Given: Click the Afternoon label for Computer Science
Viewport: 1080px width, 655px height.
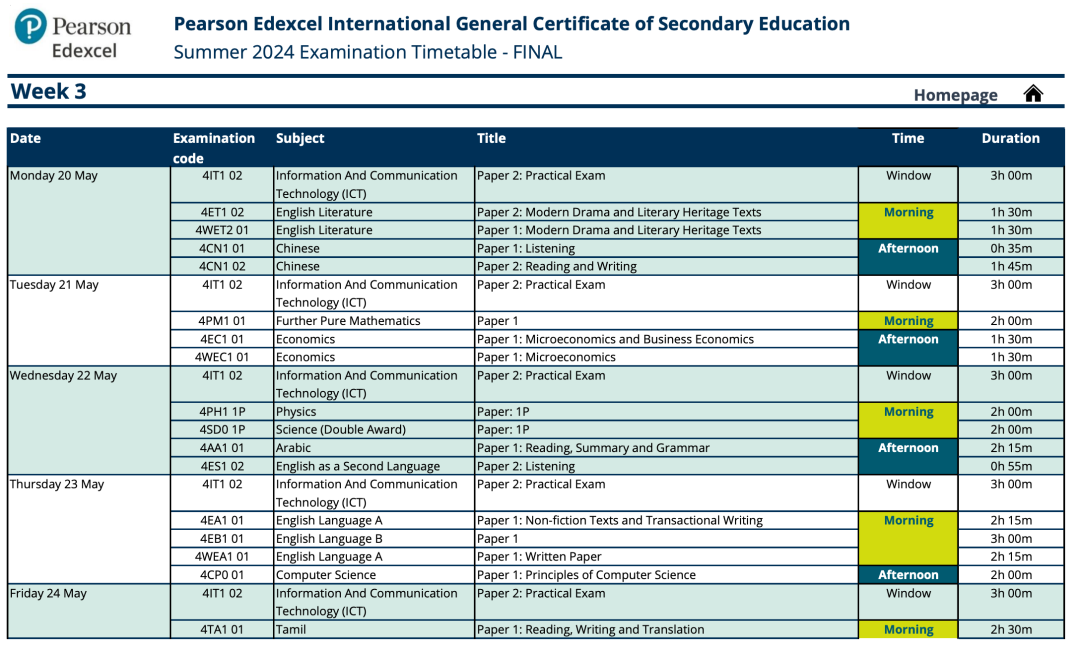Looking at the screenshot, I should click(x=908, y=575).
